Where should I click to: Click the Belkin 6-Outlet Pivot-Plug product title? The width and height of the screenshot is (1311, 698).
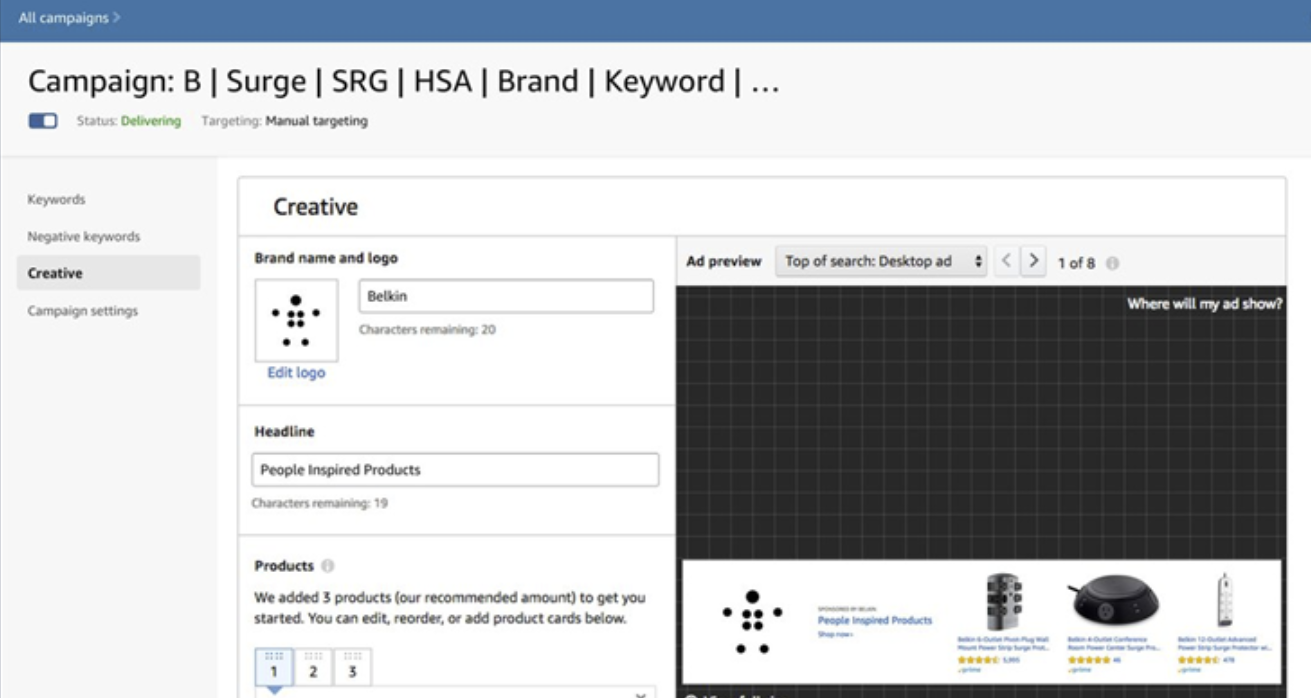[1002, 642]
